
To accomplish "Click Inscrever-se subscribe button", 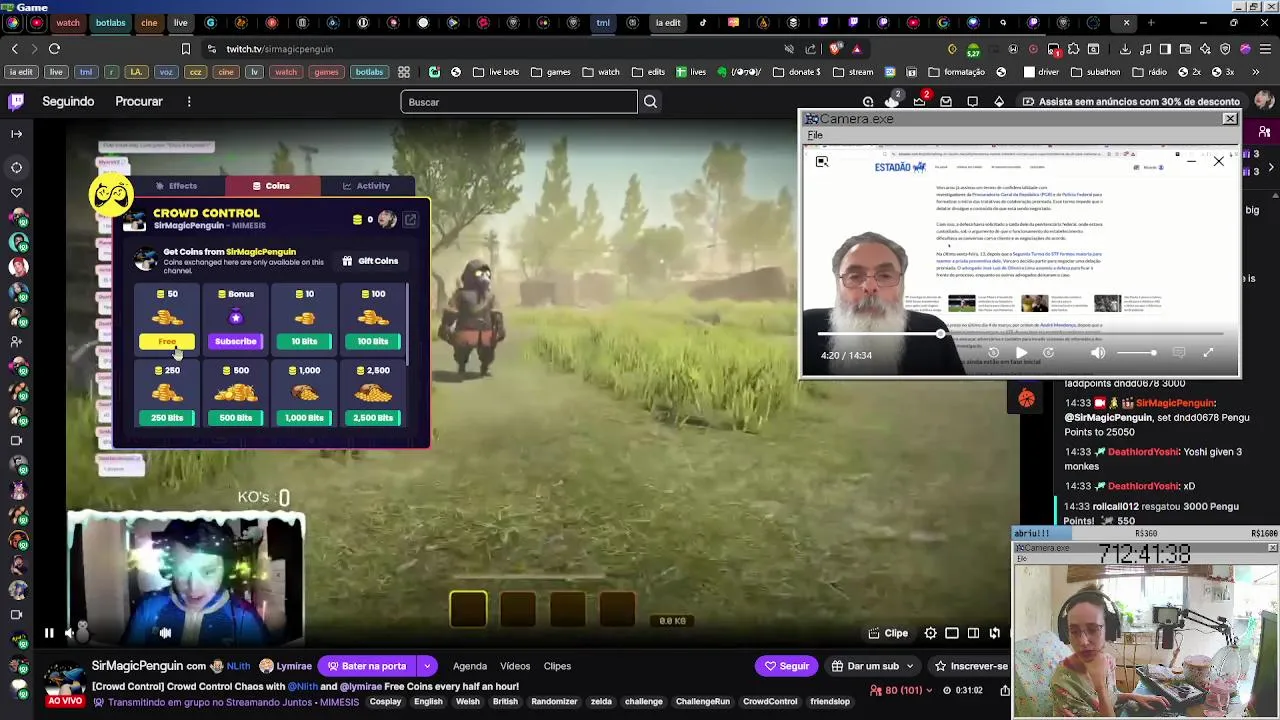I will [x=970, y=666].
